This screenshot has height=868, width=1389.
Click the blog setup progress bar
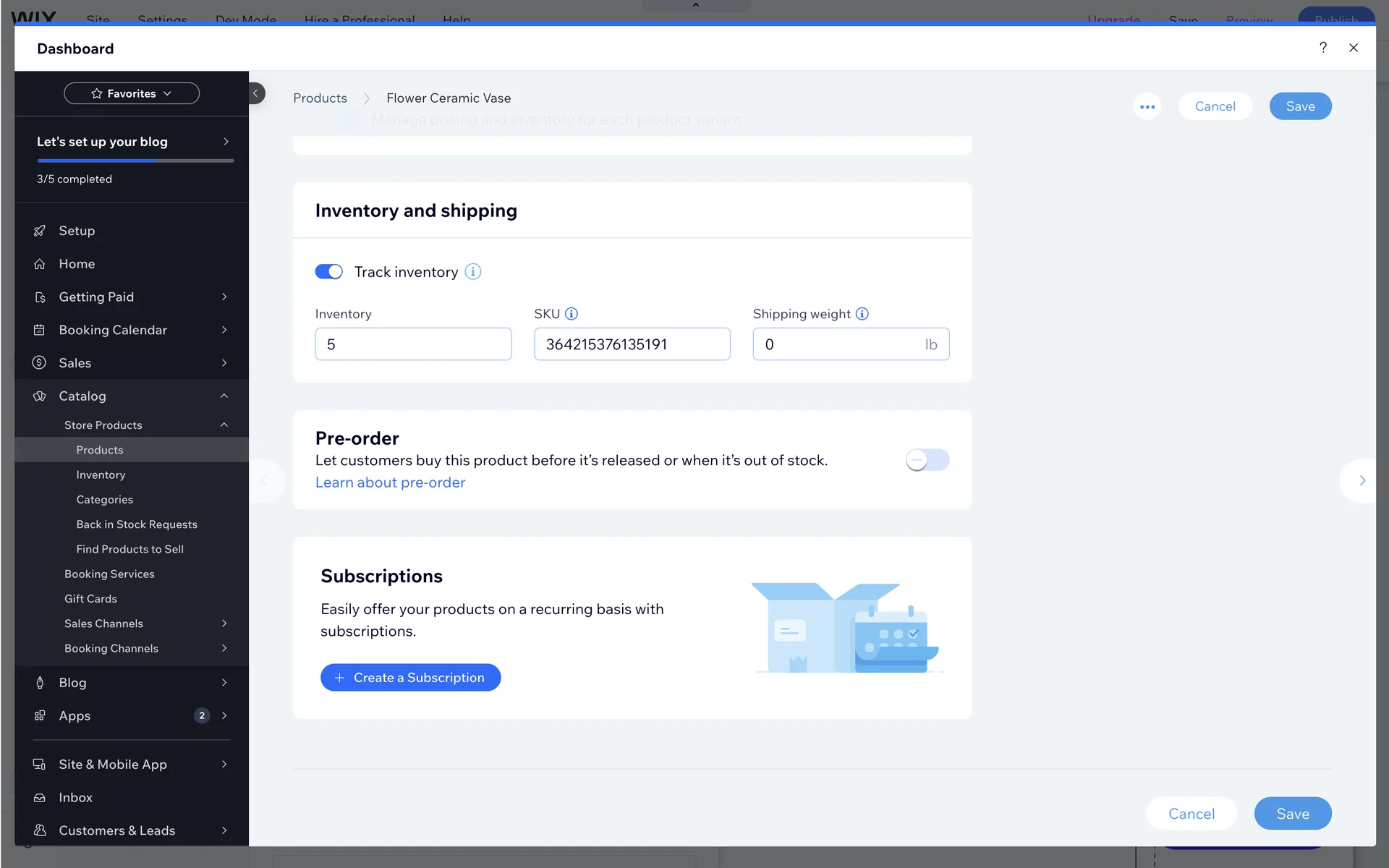point(135,161)
